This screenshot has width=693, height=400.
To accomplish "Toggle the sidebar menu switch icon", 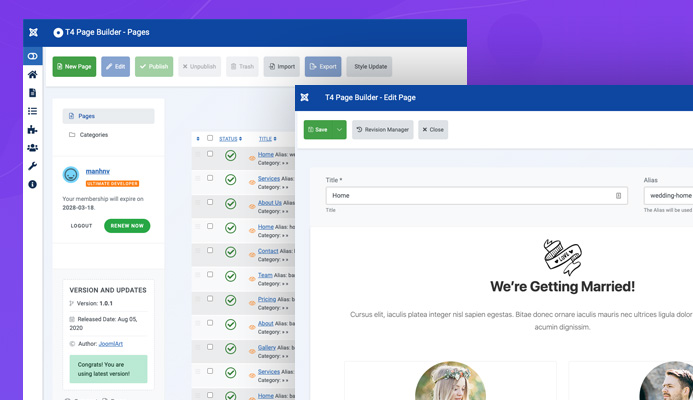I will click(32, 56).
